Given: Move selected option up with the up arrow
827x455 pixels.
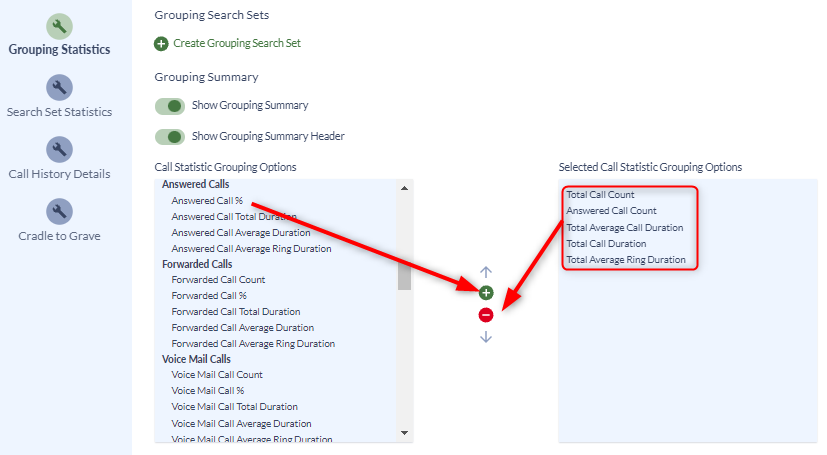Looking at the screenshot, I should [x=486, y=272].
